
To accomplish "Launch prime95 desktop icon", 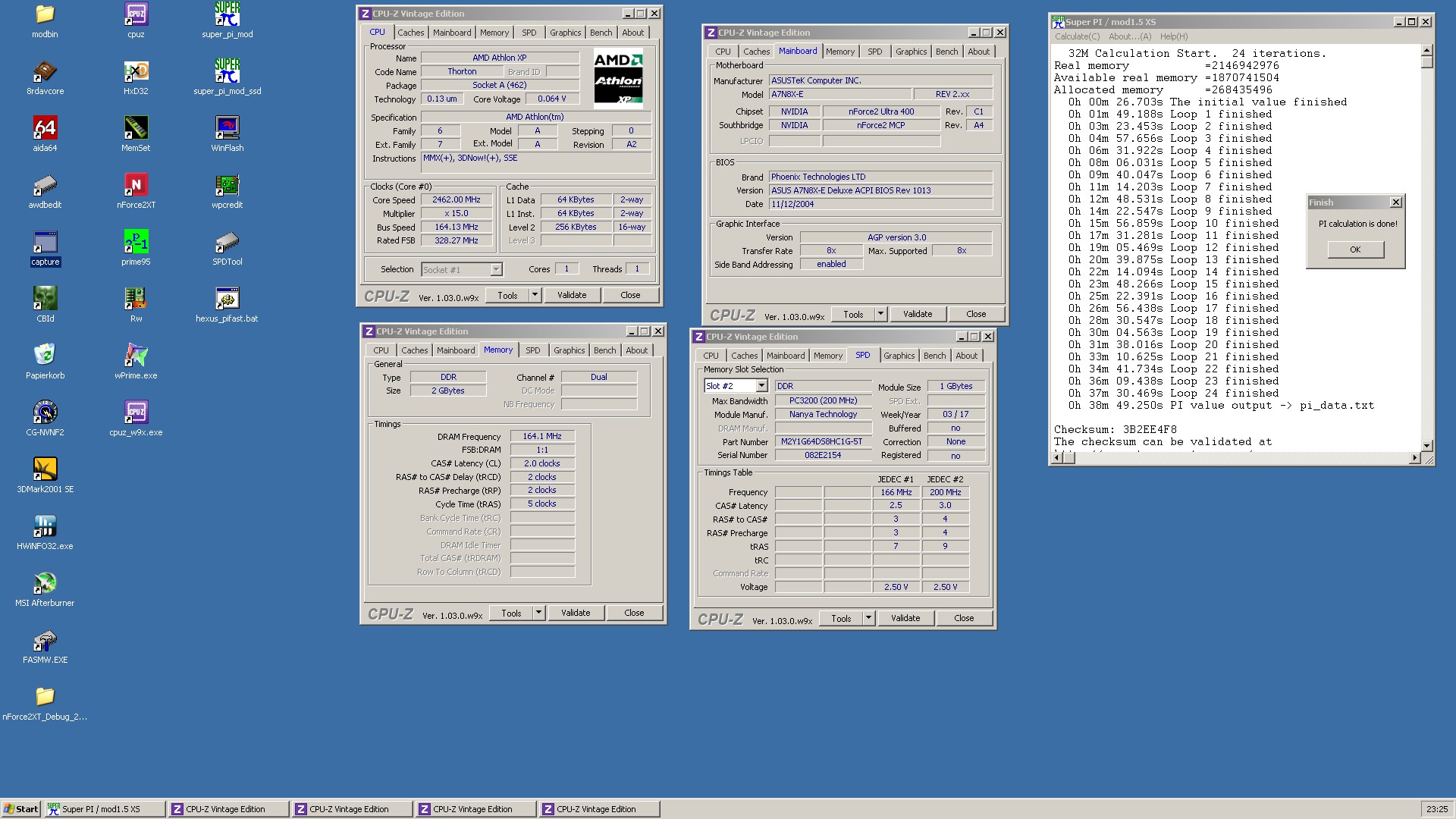I will (x=136, y=248).
